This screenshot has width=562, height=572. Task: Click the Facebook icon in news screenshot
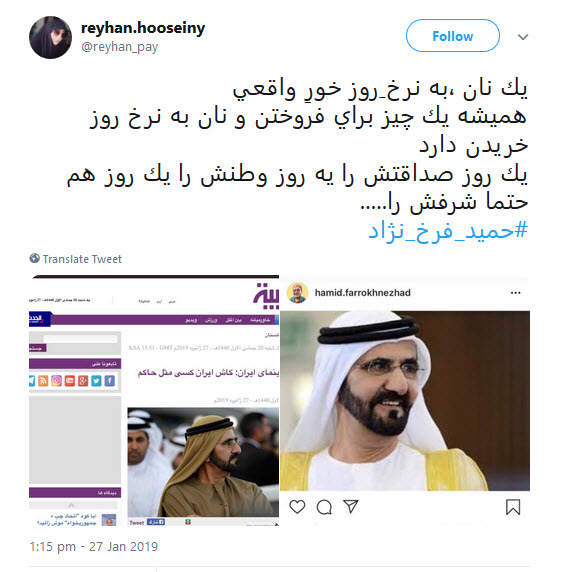click(109, 381)
